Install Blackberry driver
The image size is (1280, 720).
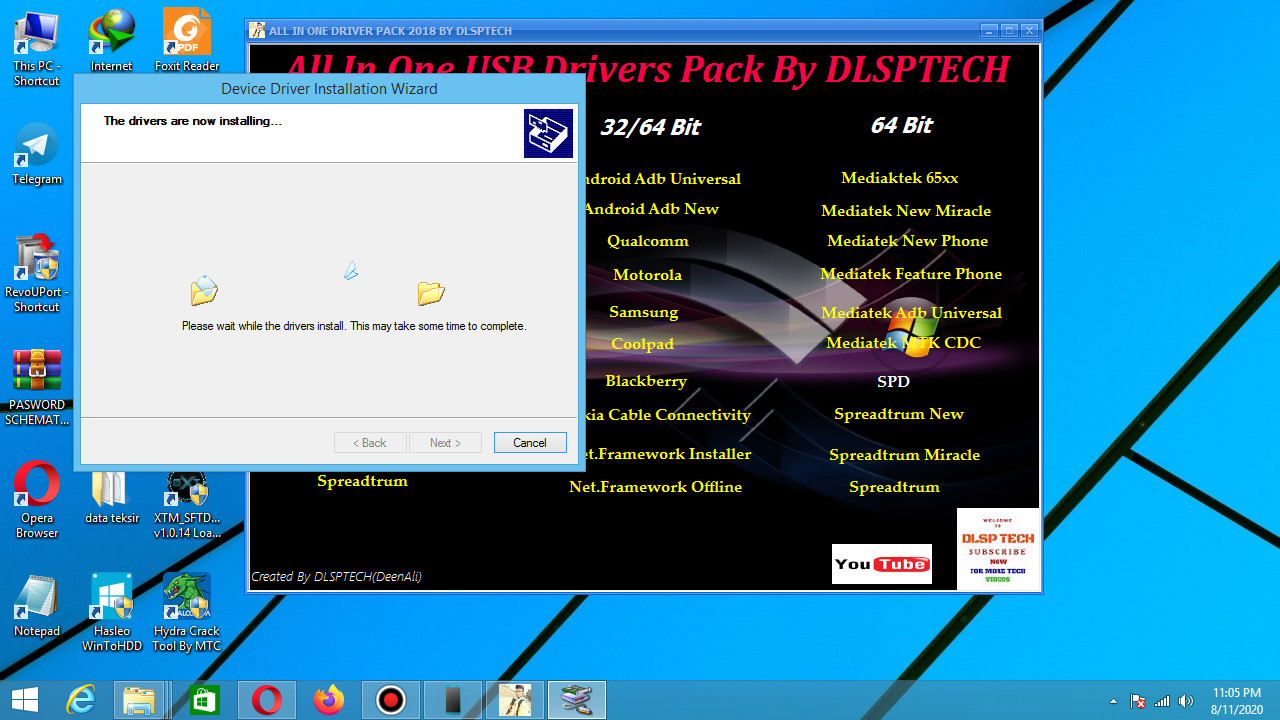(646, 381)
